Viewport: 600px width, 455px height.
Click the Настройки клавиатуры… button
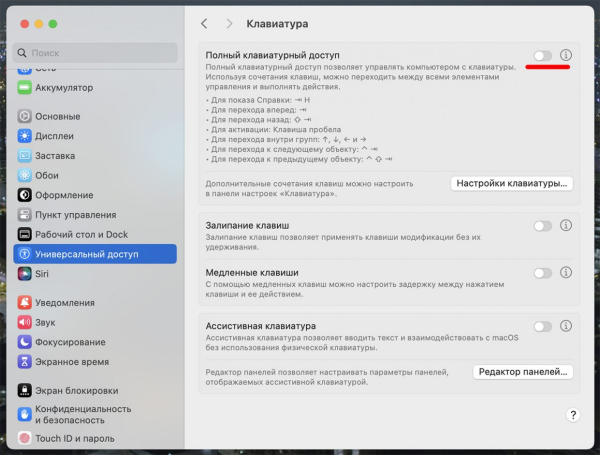coord(512,183)
